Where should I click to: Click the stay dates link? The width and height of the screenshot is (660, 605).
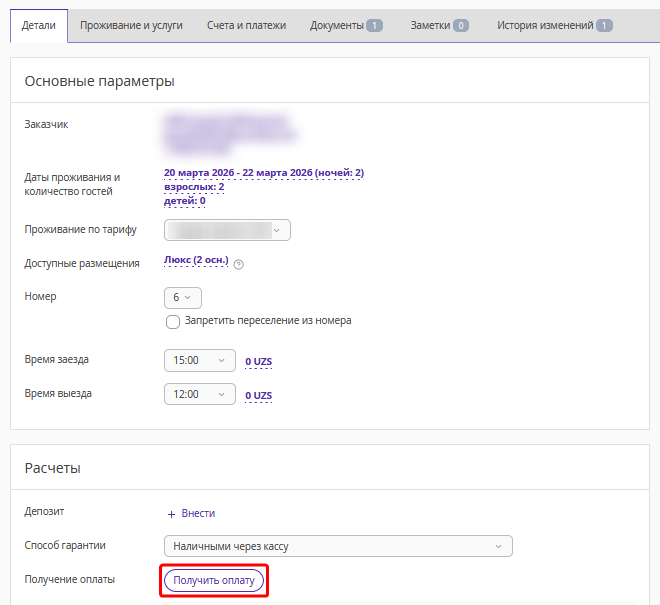pyautogui.click(x=263, y=172)
